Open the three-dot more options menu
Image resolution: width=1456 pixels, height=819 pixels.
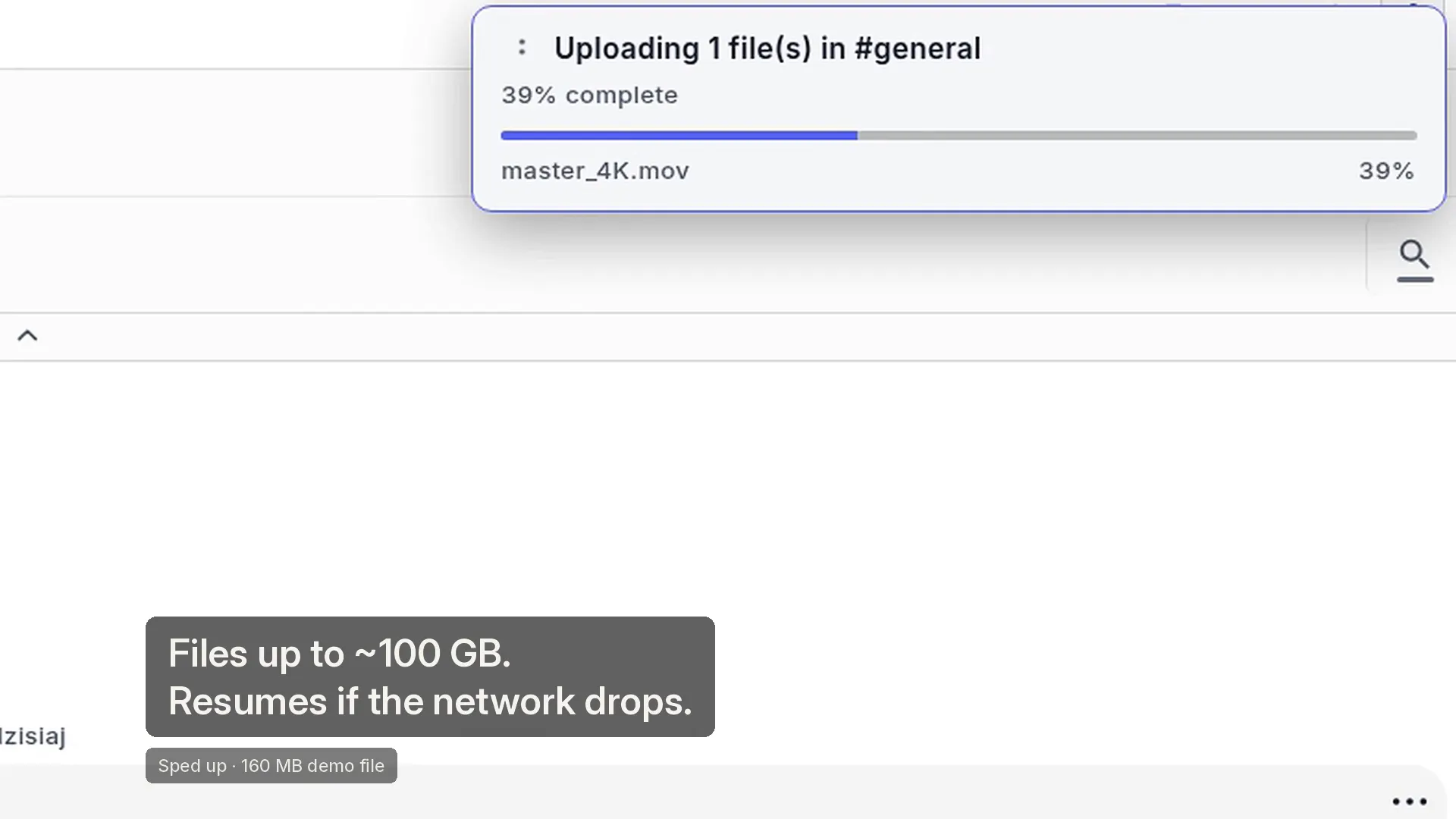pyautogui.click(x=1410, y=802)
